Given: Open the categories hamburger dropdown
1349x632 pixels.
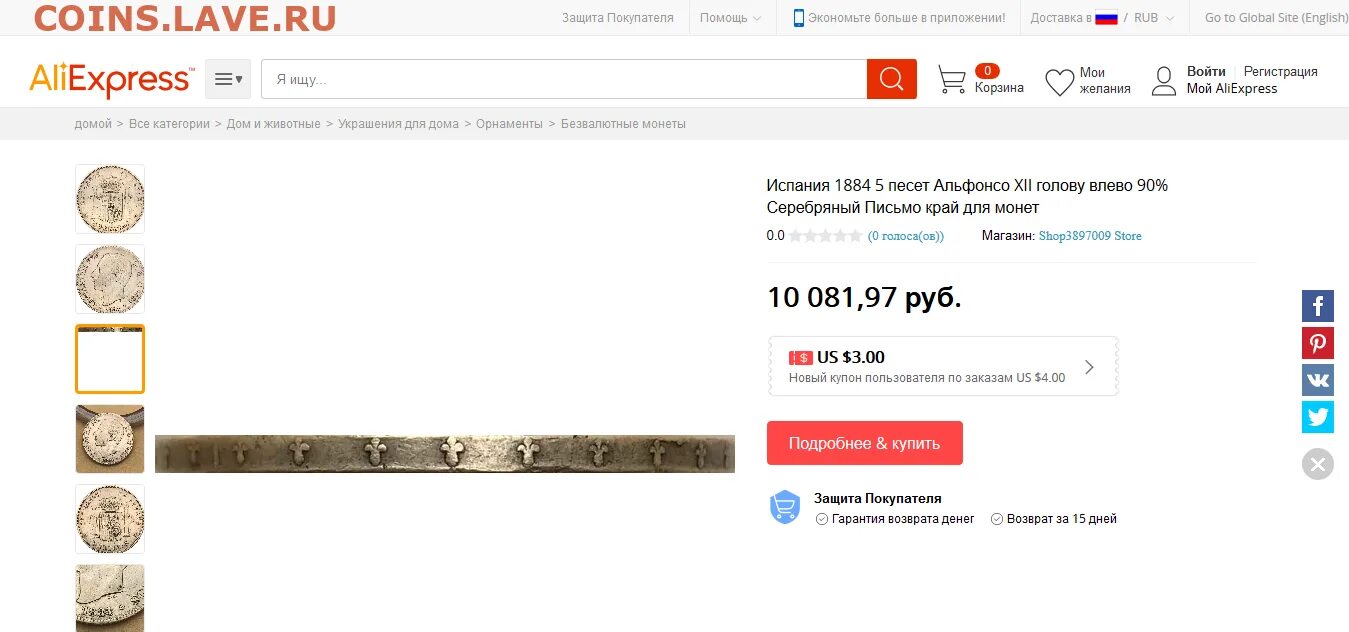Looking at the screenshot, I should click(228, 79).
